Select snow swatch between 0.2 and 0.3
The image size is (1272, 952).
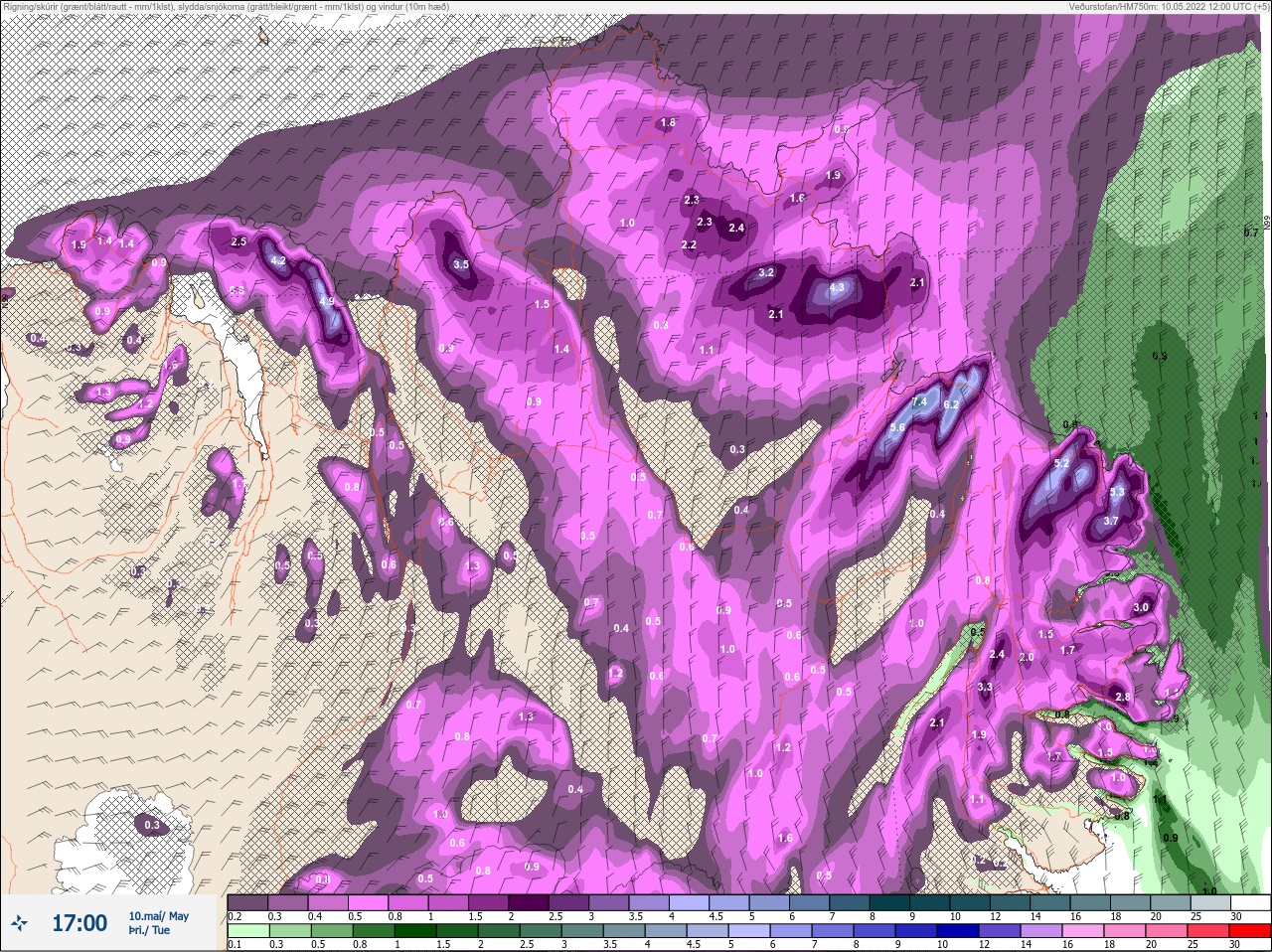click(x=247, y=902)
